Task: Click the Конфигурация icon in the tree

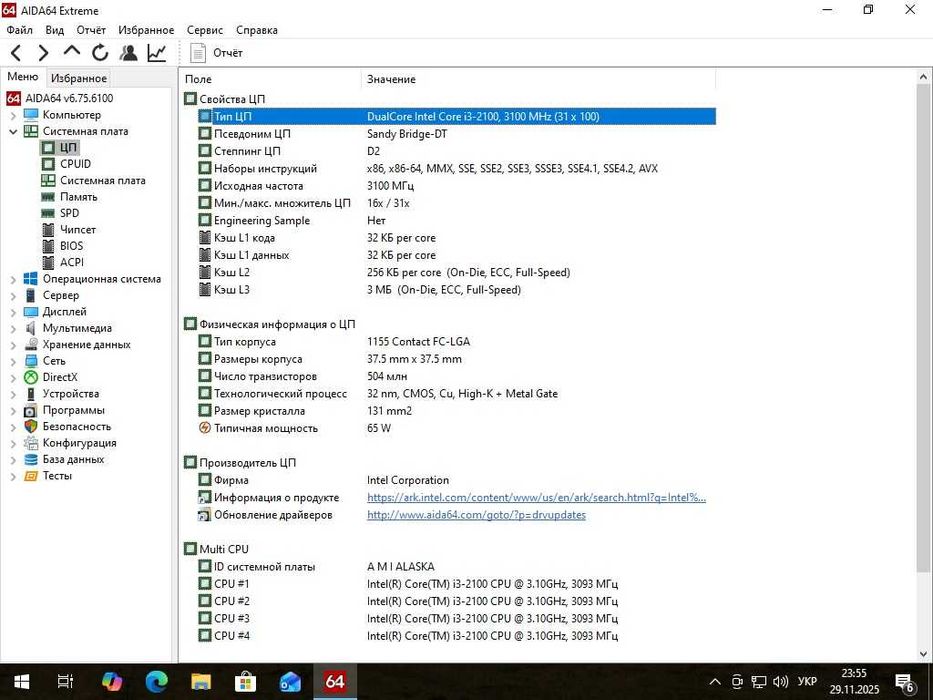Action: tap(31, 443)
